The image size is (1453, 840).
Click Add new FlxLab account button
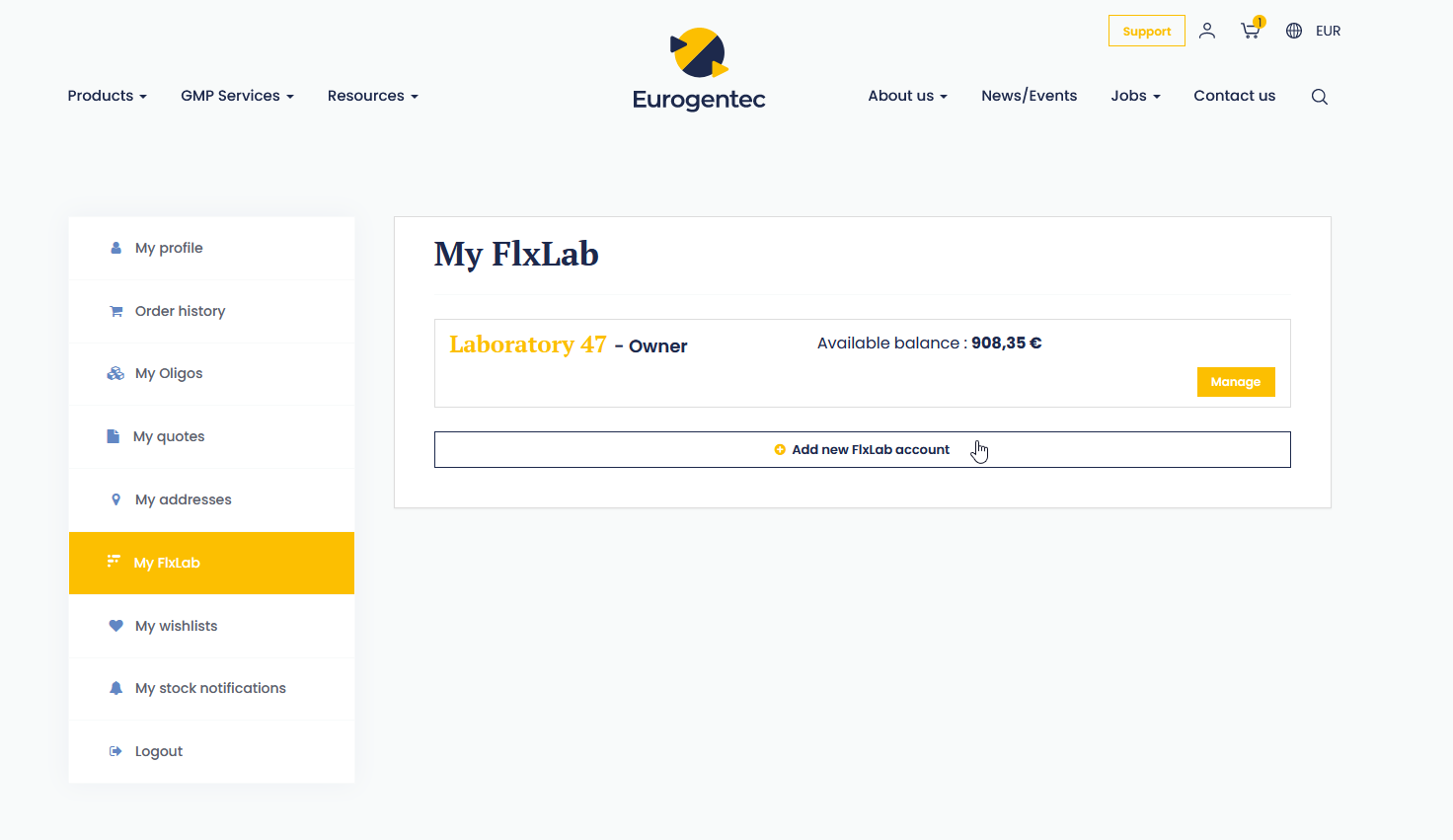[862, 449]
